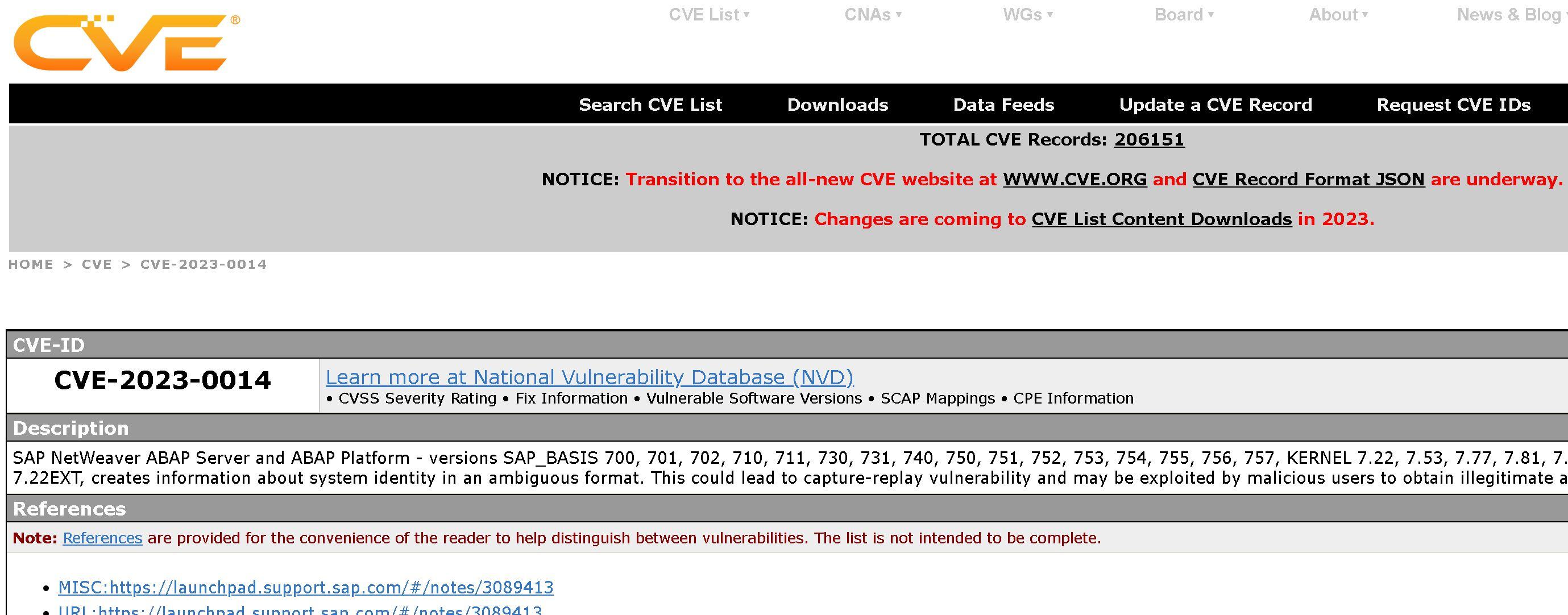Open MISC launchpad.support.sap.com notes 3089413 link
This screenshot has width=1568, height=615.
[x=305, y=588]
